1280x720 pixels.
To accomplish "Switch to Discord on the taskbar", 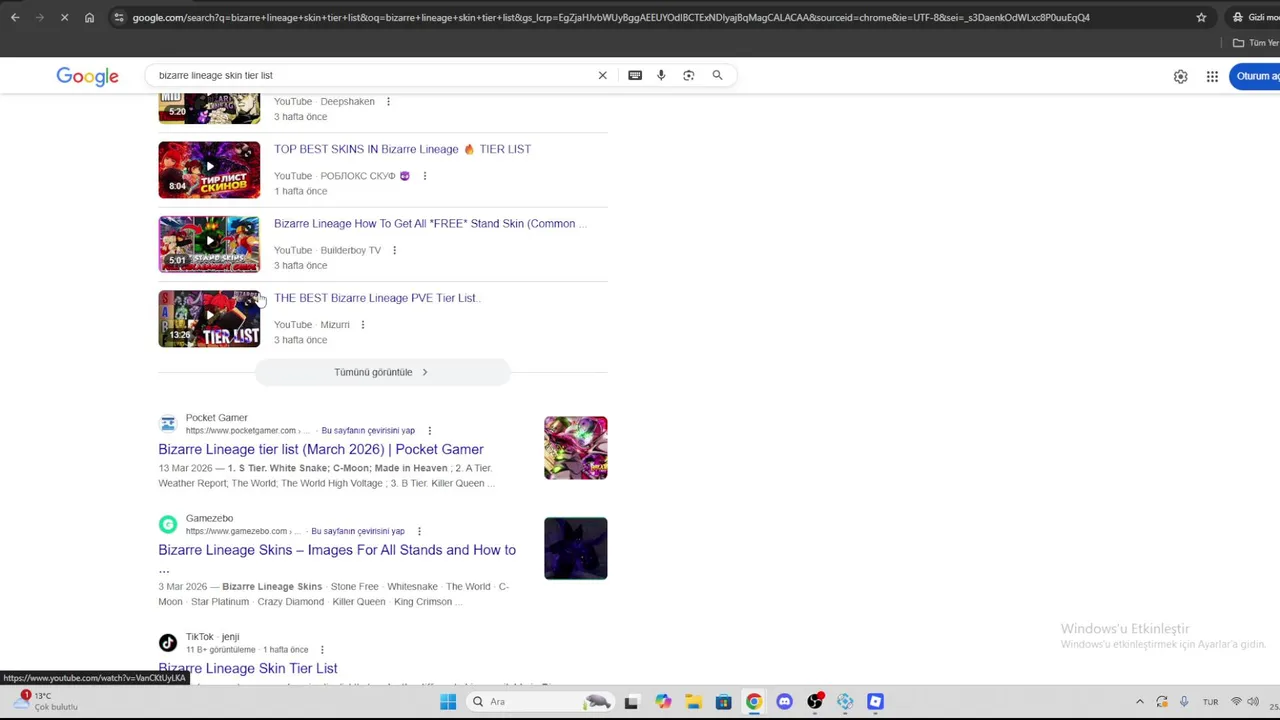I will tap(784, 702).
